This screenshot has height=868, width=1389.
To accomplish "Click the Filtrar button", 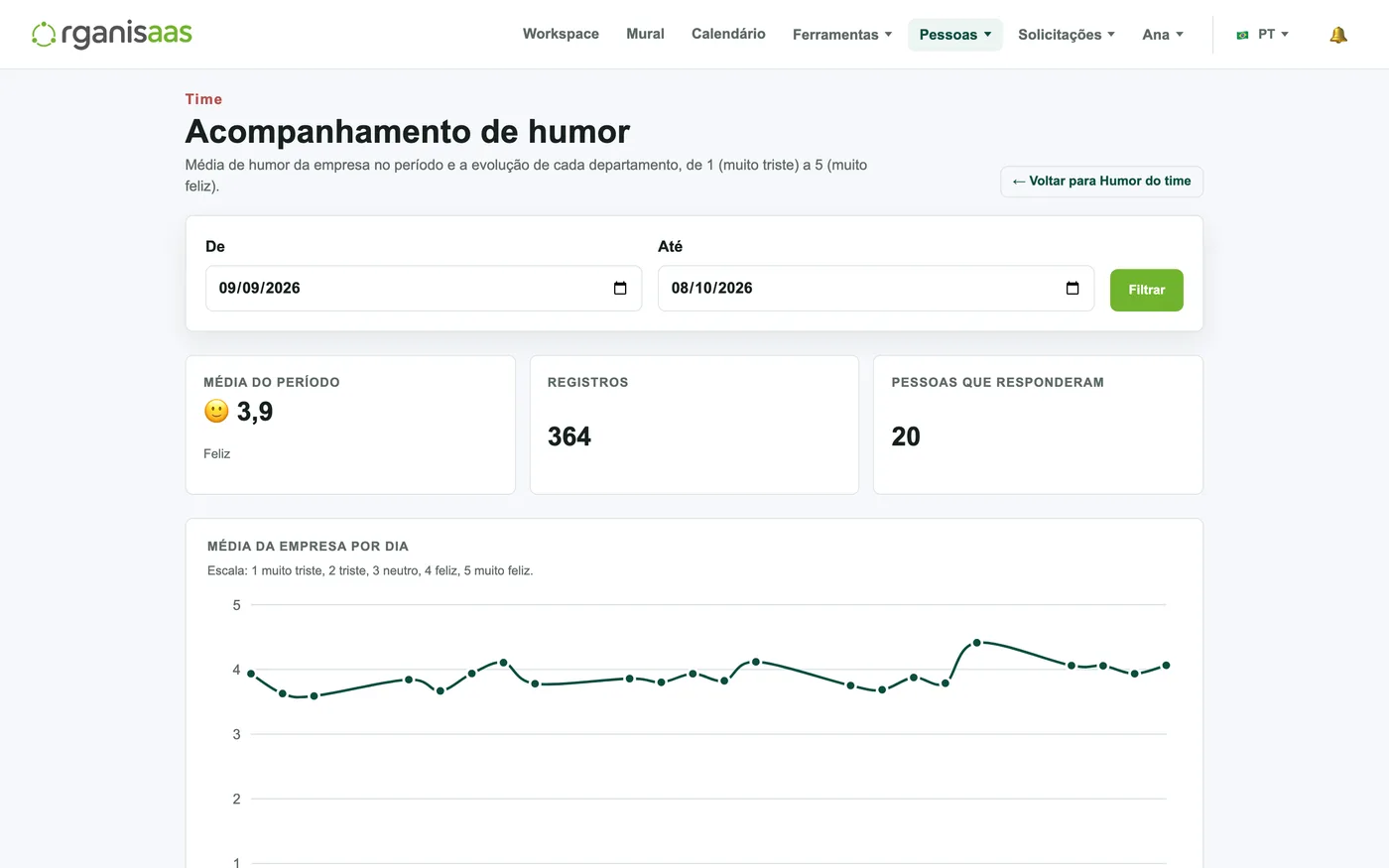I will [1146, 290].
